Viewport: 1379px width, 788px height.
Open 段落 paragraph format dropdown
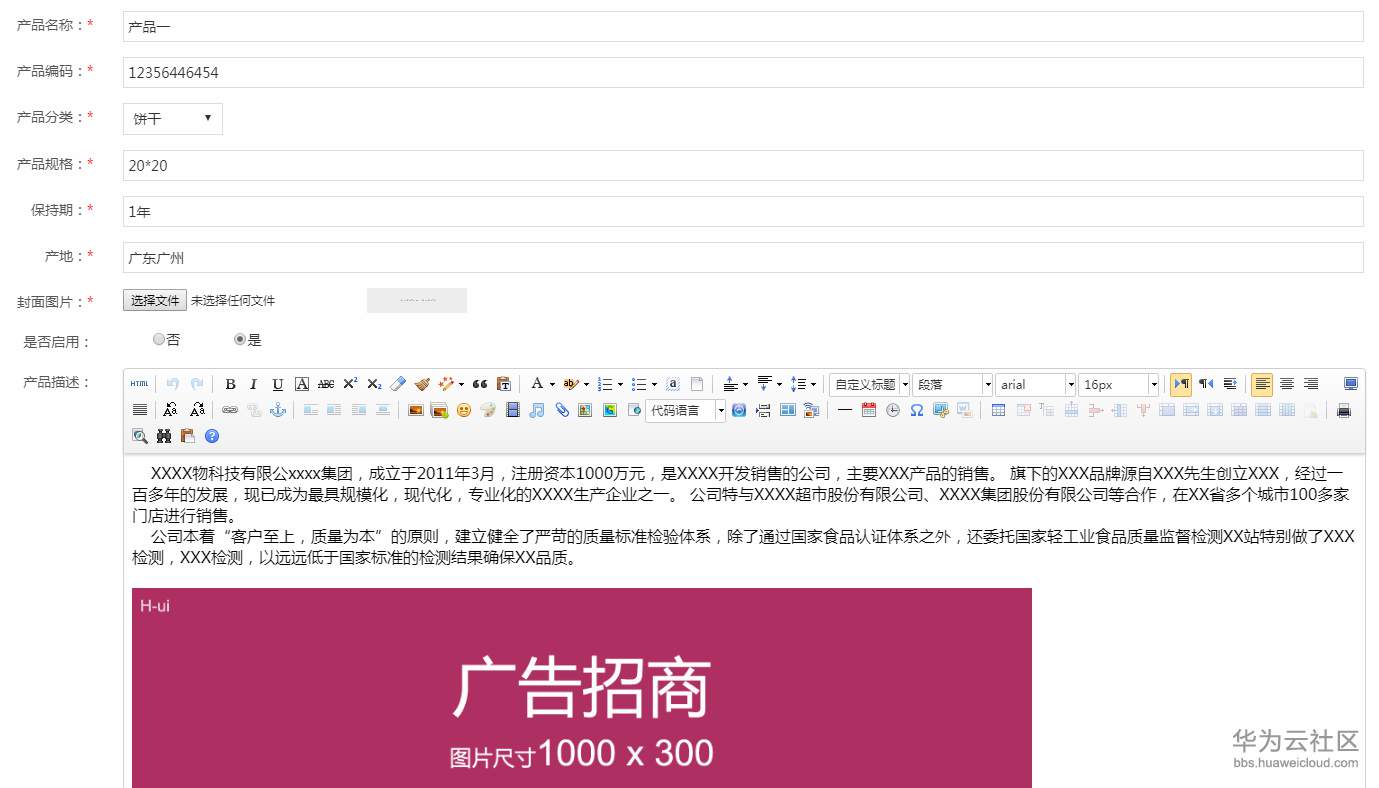click(x=953, y=384)
